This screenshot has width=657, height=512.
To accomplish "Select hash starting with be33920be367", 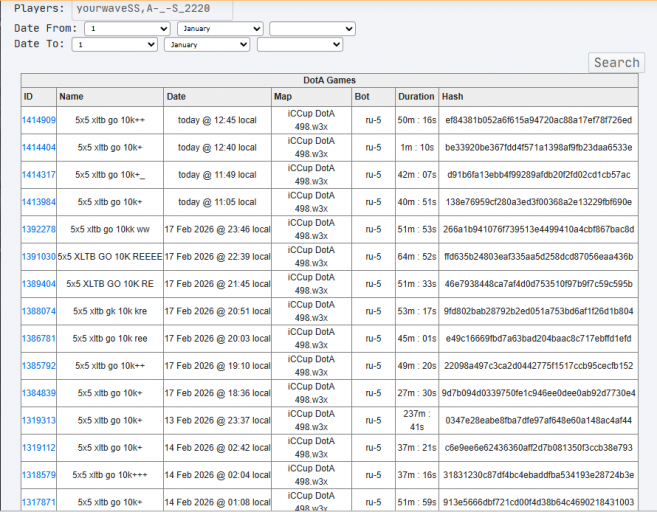I will click(538, 147).
